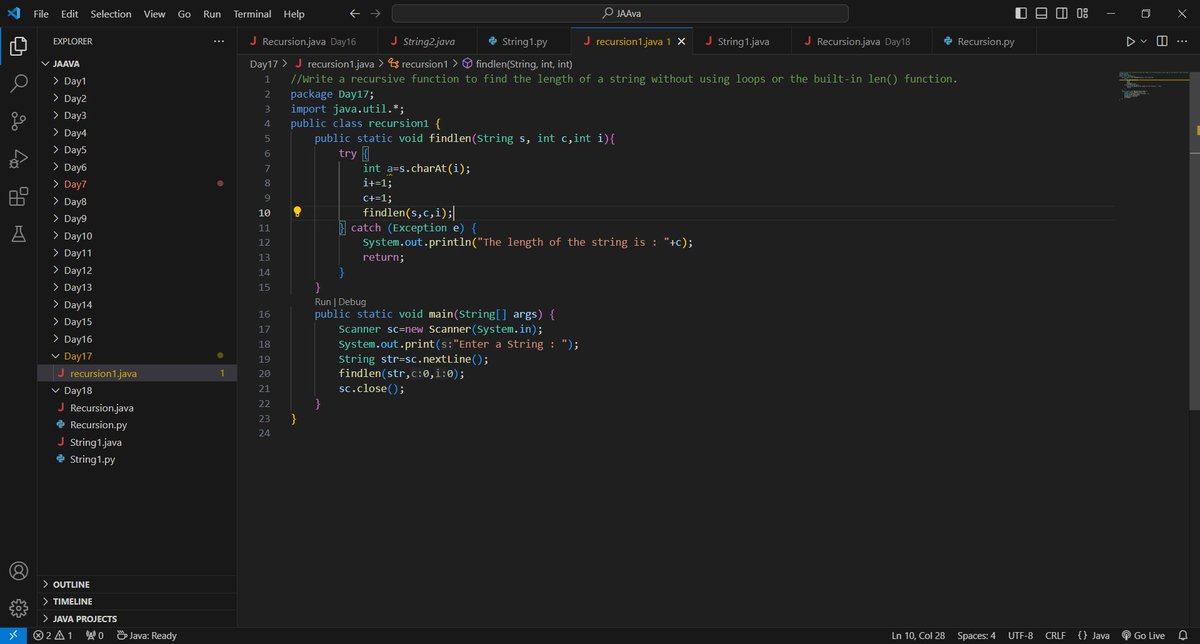The width and height of the screenshot is (1200, 644).
Task: Click the Java: Ready status item
Action: click(x=147, y=635)
